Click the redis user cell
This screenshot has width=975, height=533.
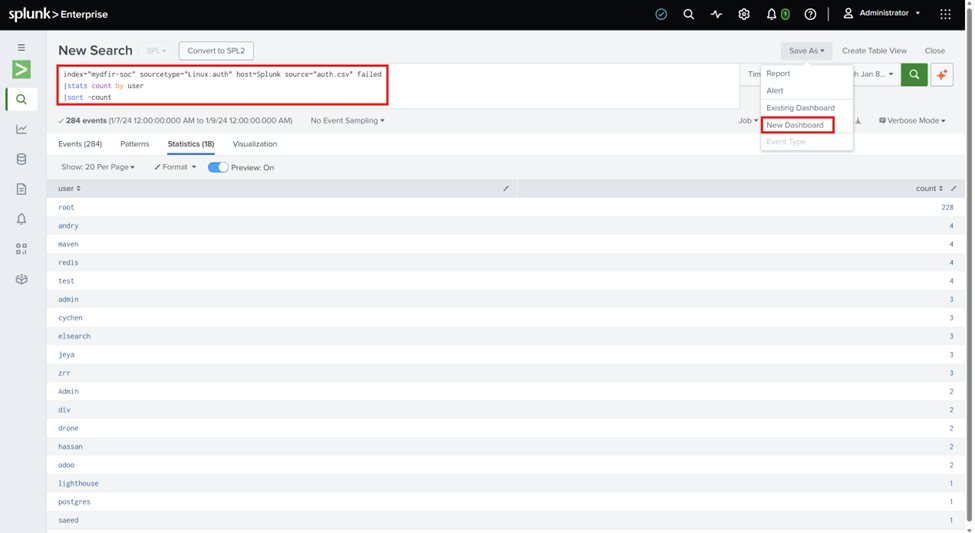click(x=68, y=262)
